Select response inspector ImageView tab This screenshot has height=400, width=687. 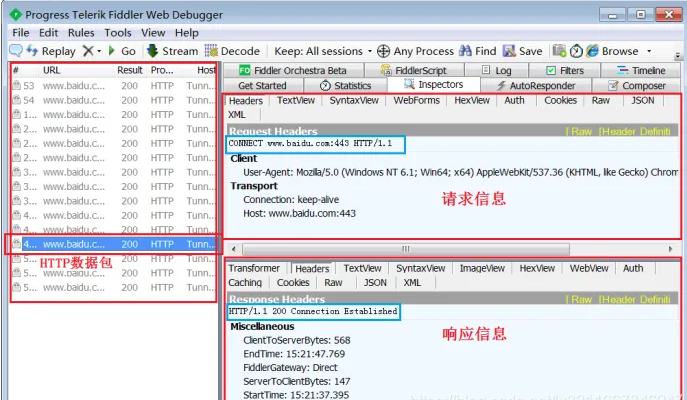[482, 268]
